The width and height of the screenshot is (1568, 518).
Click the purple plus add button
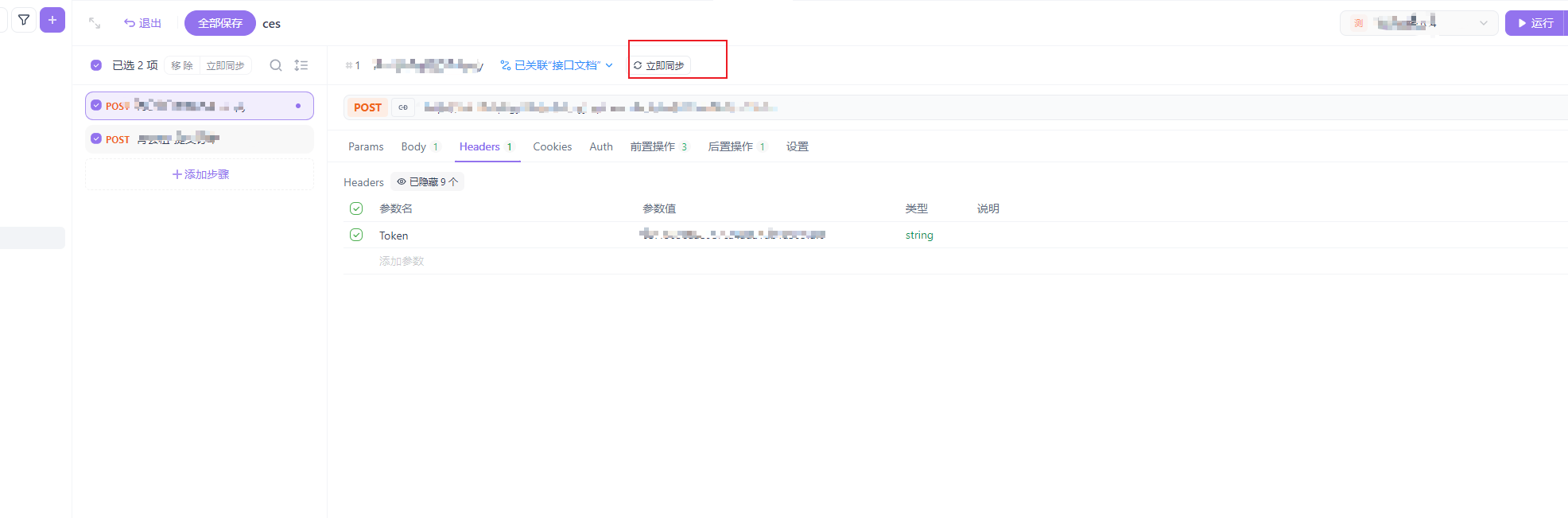(52, 20)
